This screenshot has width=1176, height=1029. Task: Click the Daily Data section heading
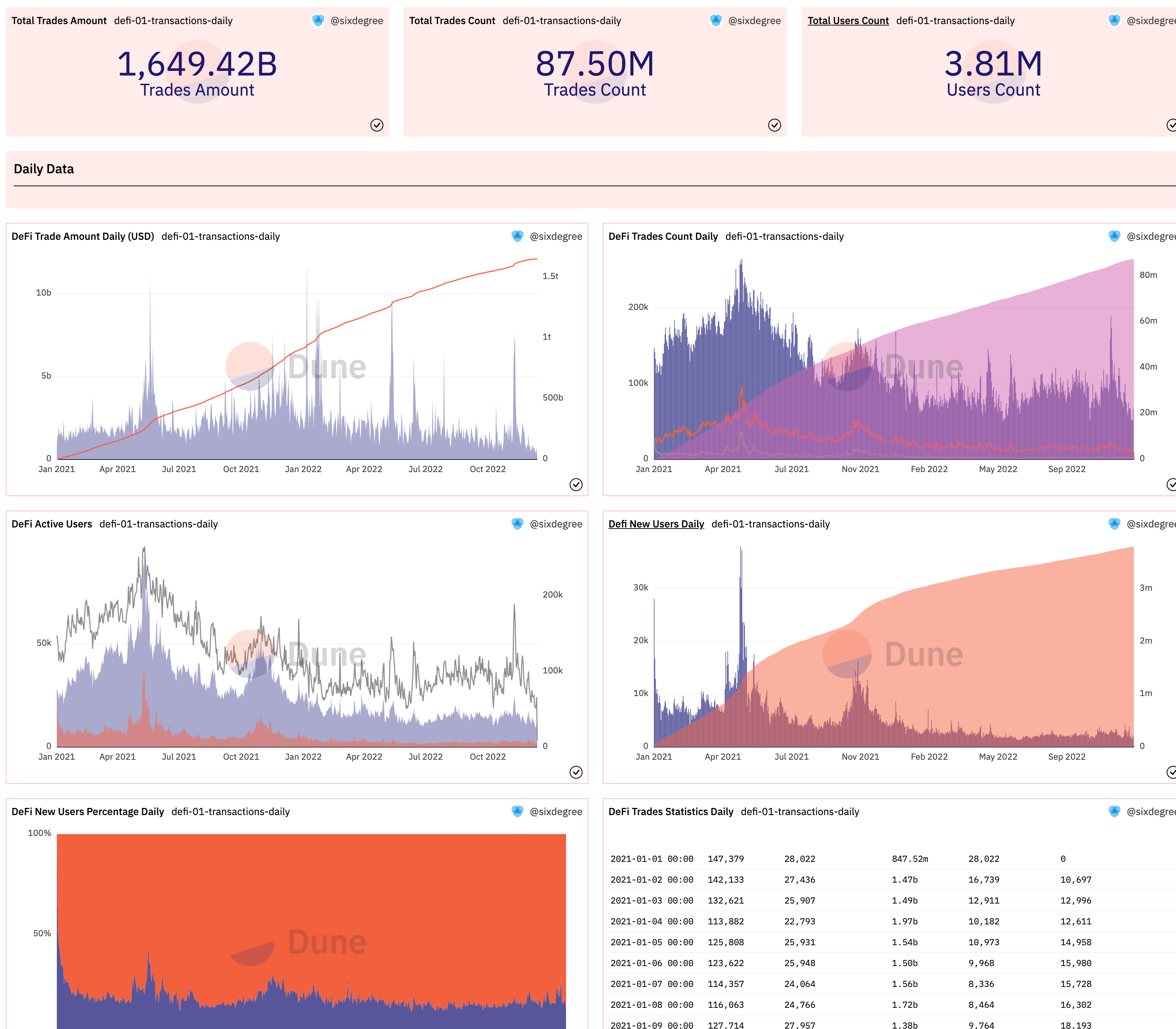coord(44,169)
